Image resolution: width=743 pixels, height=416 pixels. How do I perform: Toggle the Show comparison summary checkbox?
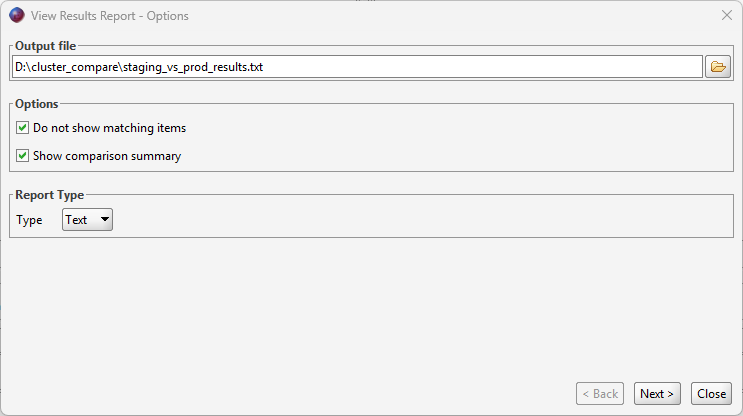tap(22, 155)
